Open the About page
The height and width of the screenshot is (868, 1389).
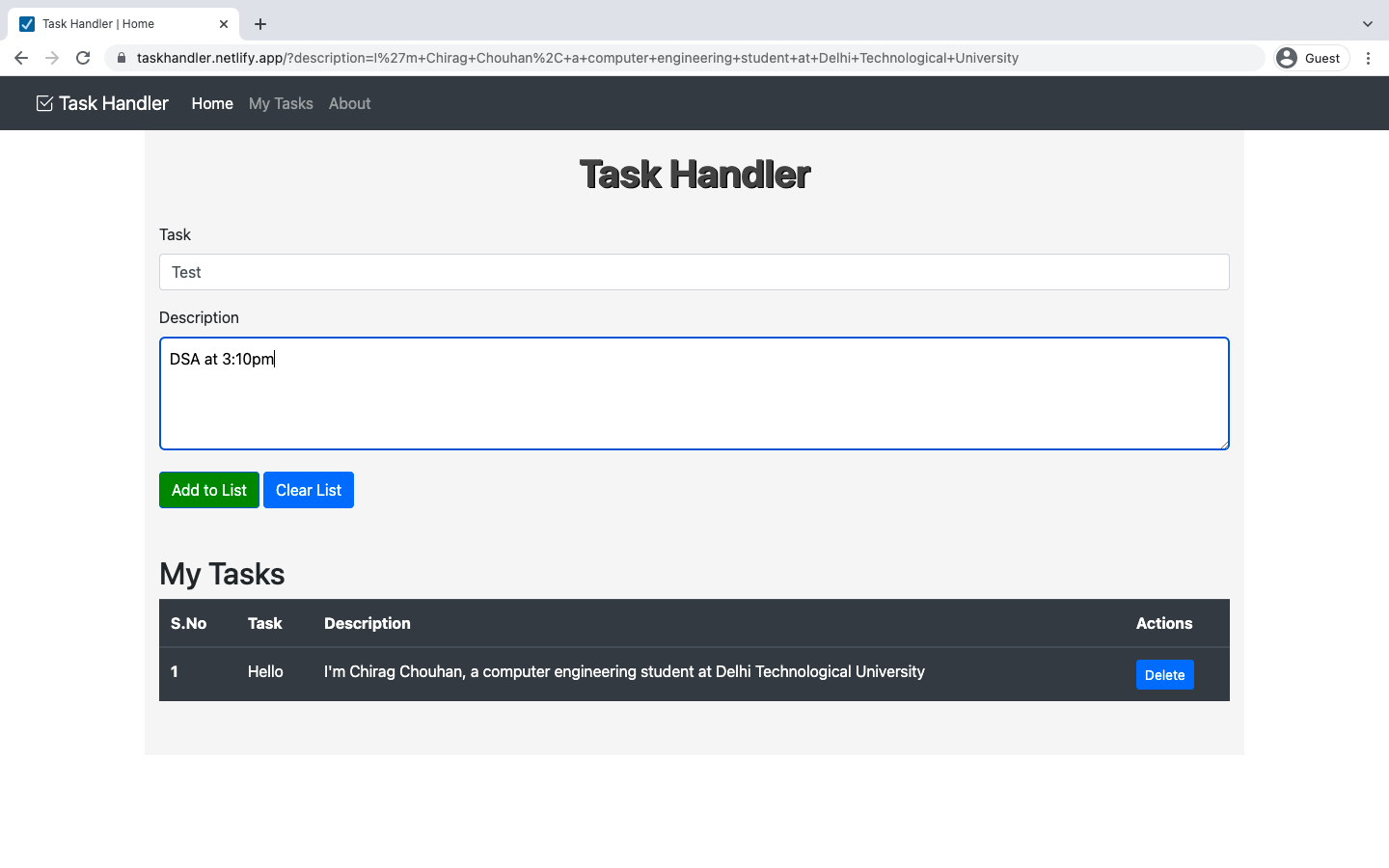point(349,103)
